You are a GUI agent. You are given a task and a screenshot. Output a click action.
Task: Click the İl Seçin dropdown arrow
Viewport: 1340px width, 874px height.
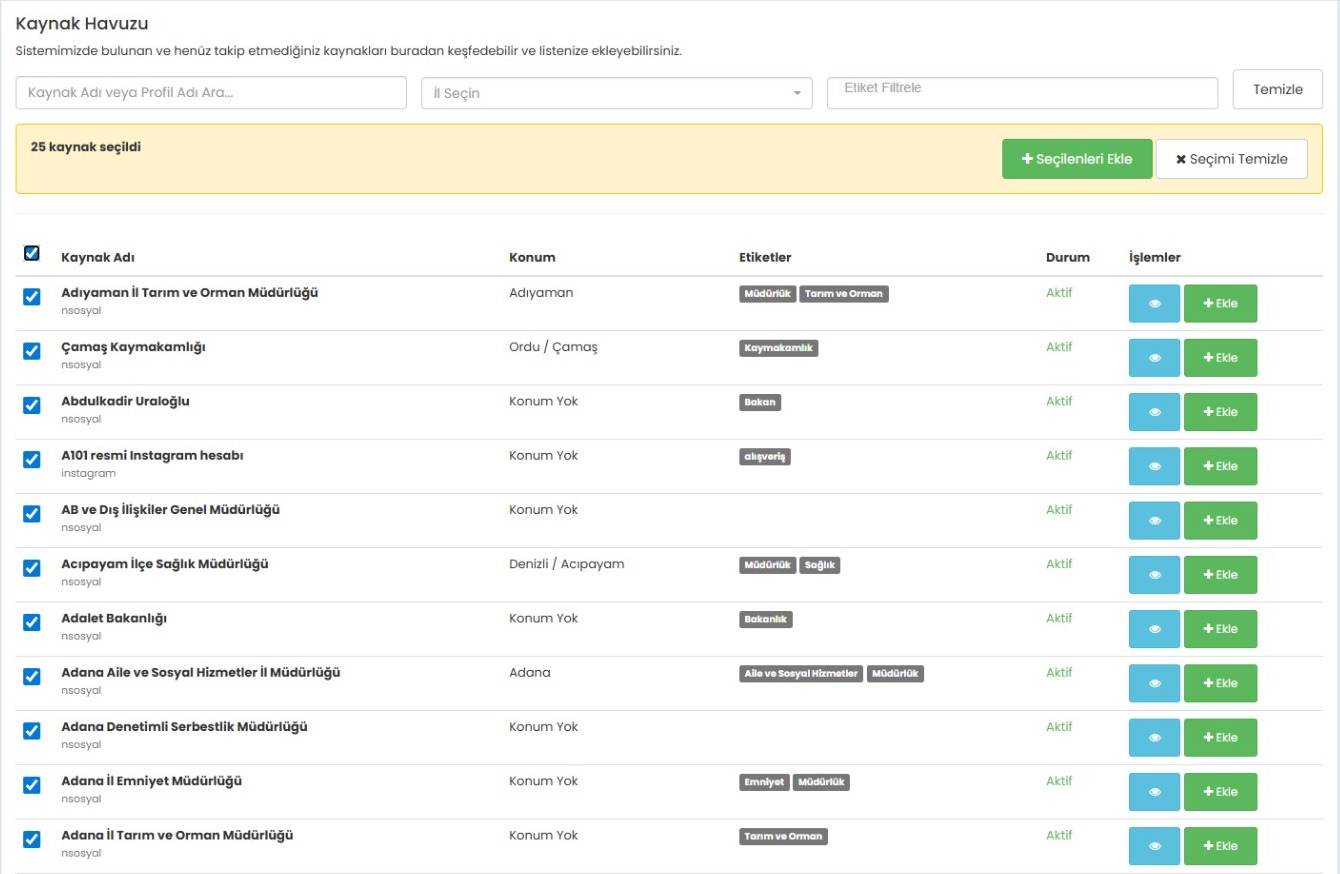797,93
